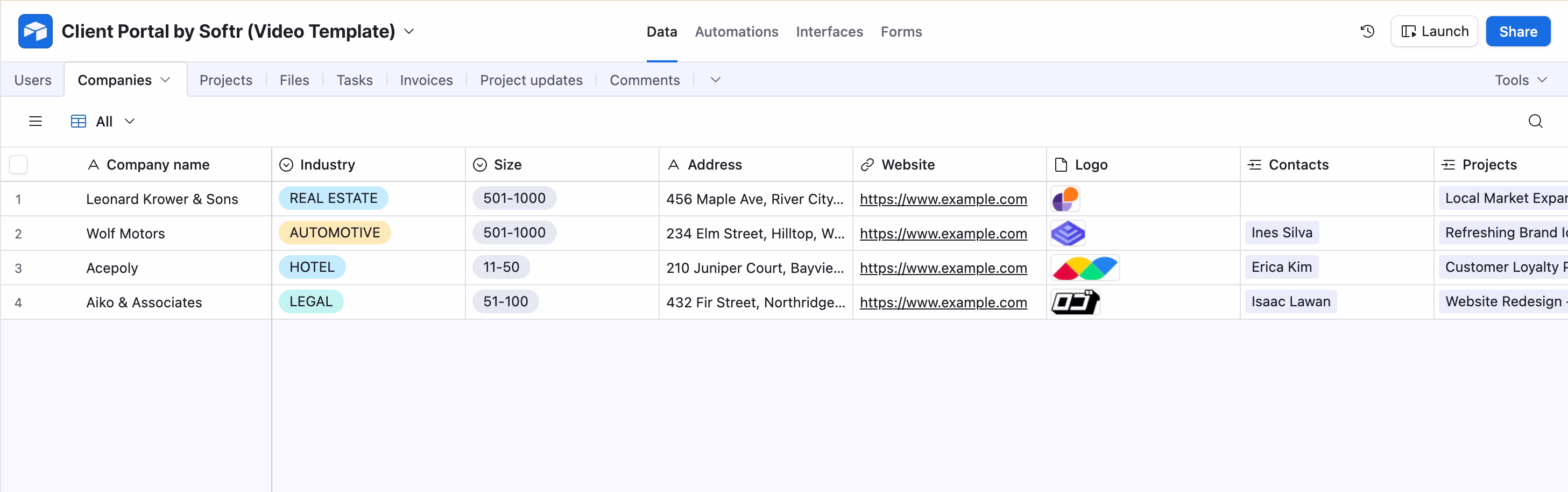Expand the hidden tables chevron after Comments

pos(715,80)
